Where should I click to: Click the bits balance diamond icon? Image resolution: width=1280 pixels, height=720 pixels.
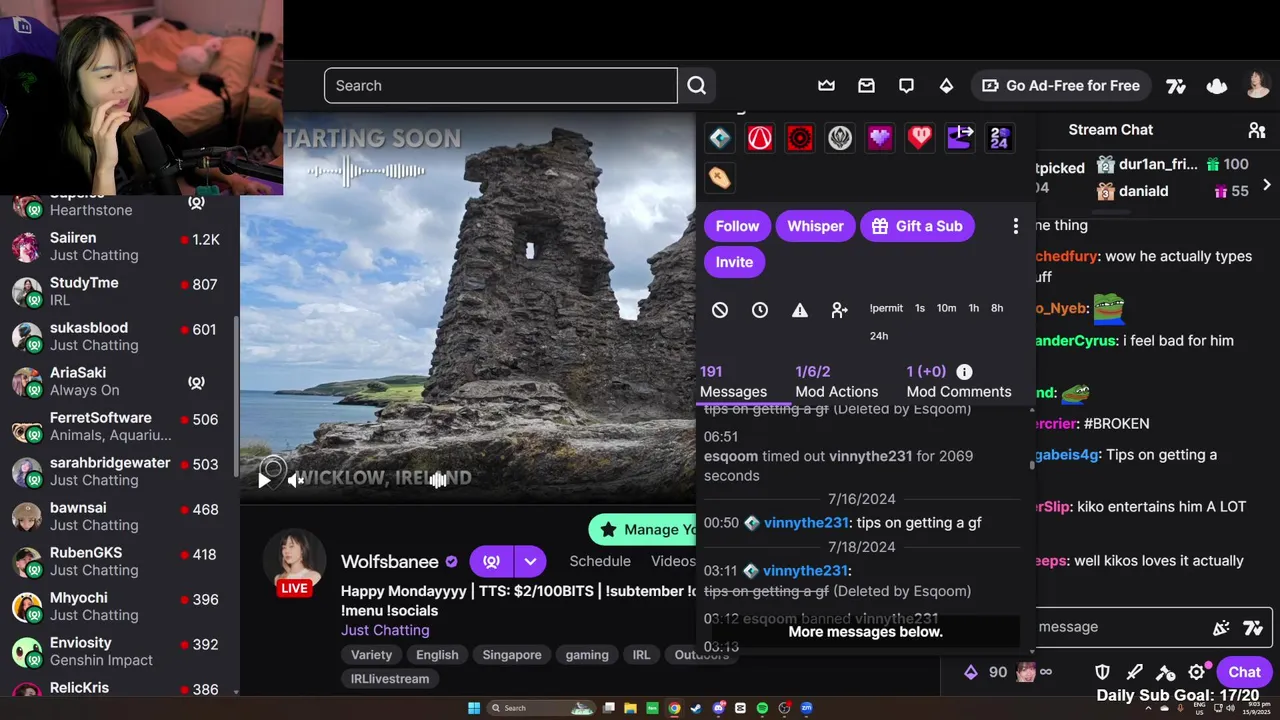pyautogui.click(x=970, y=672)
